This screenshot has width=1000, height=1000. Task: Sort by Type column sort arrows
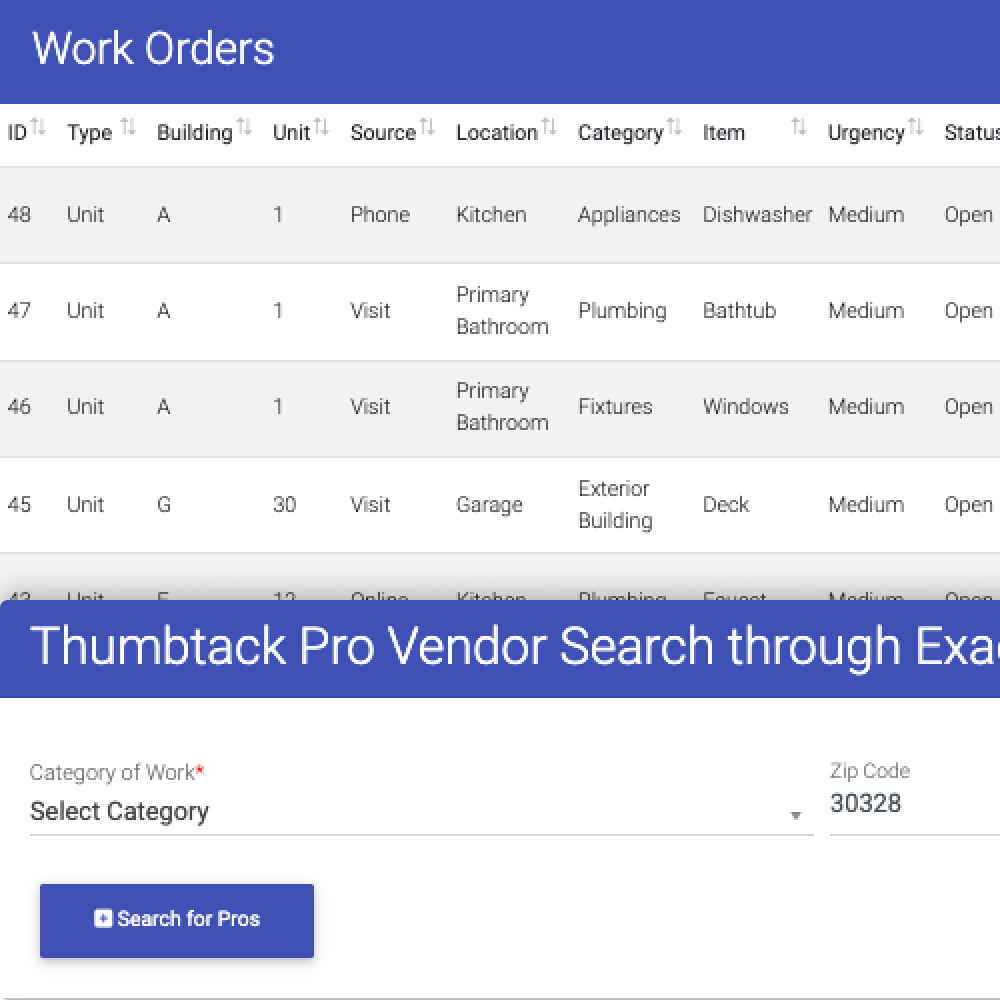pyautogui.click(x=128, y=127)
